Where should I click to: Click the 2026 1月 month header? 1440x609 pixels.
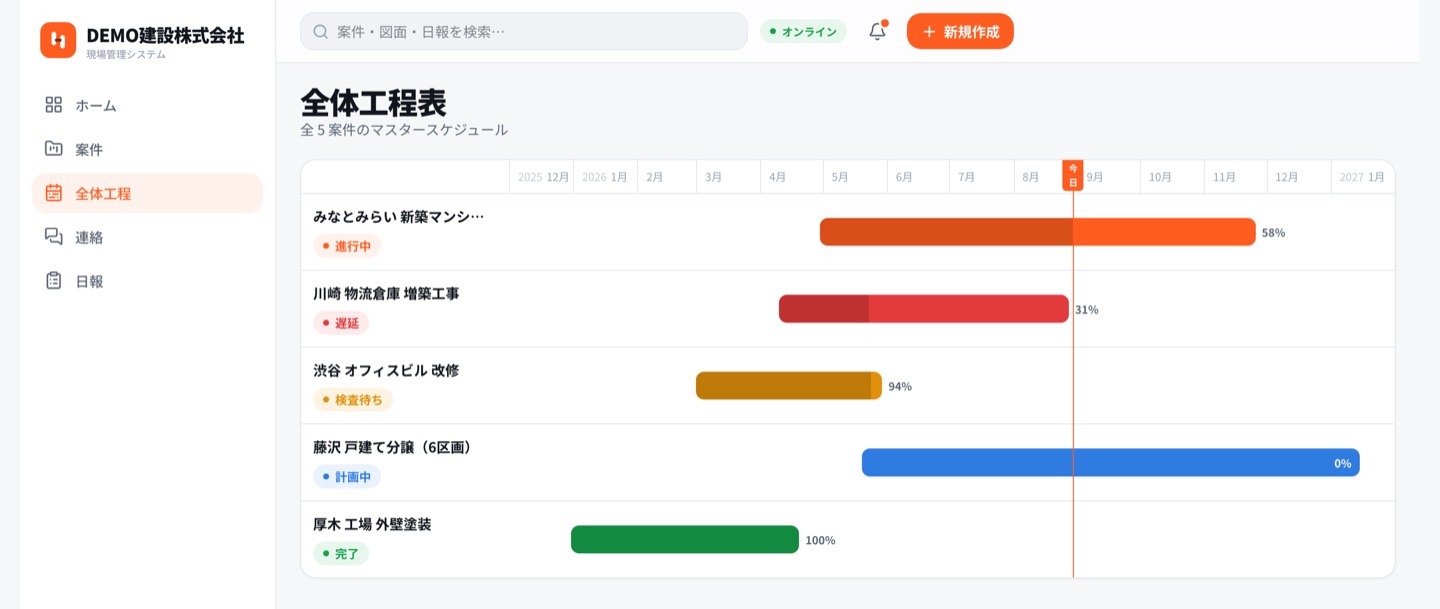pyautogui.click(x=605, y=177)
